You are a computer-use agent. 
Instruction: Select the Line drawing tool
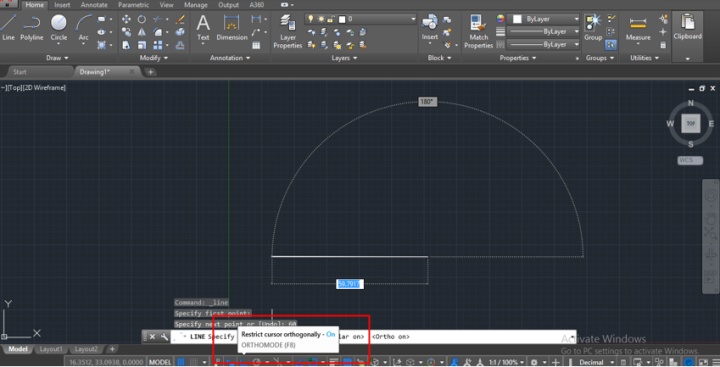8,27
